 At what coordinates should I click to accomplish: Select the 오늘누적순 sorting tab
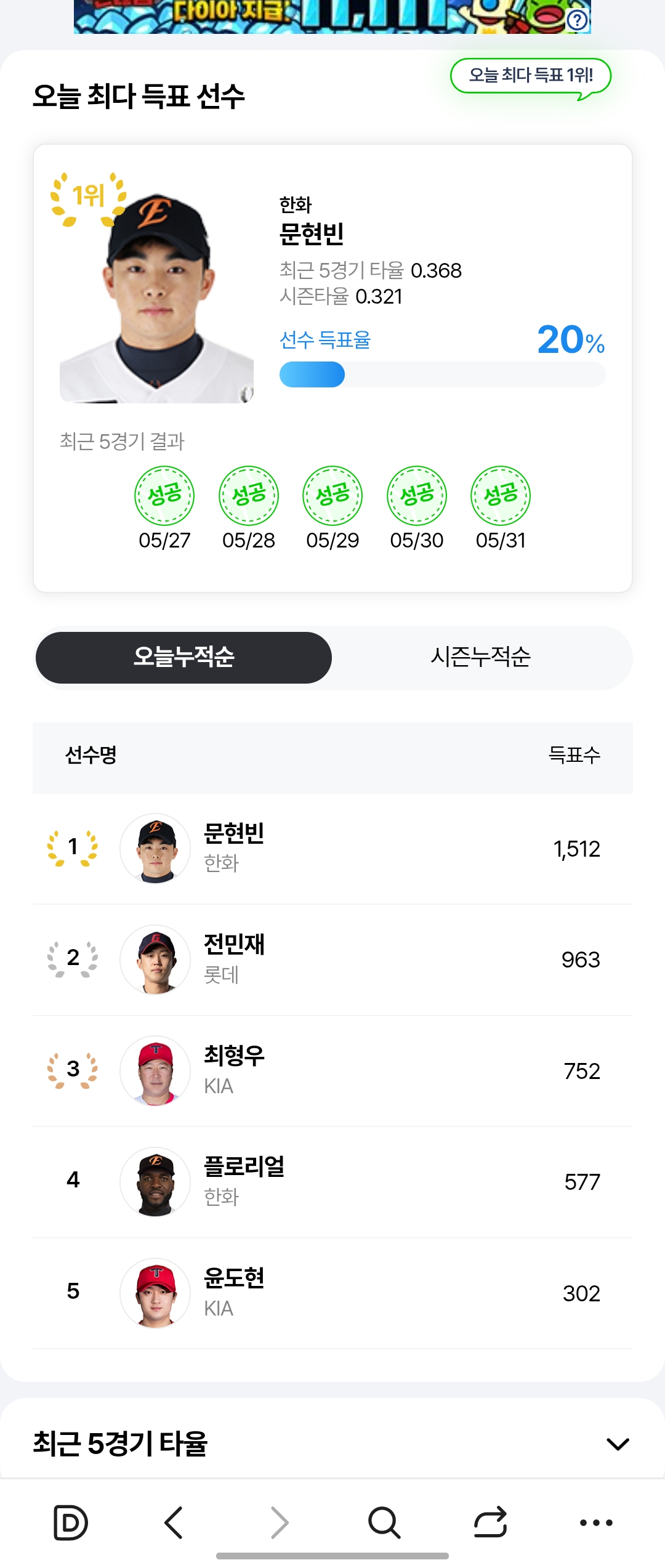pos(183,657)
